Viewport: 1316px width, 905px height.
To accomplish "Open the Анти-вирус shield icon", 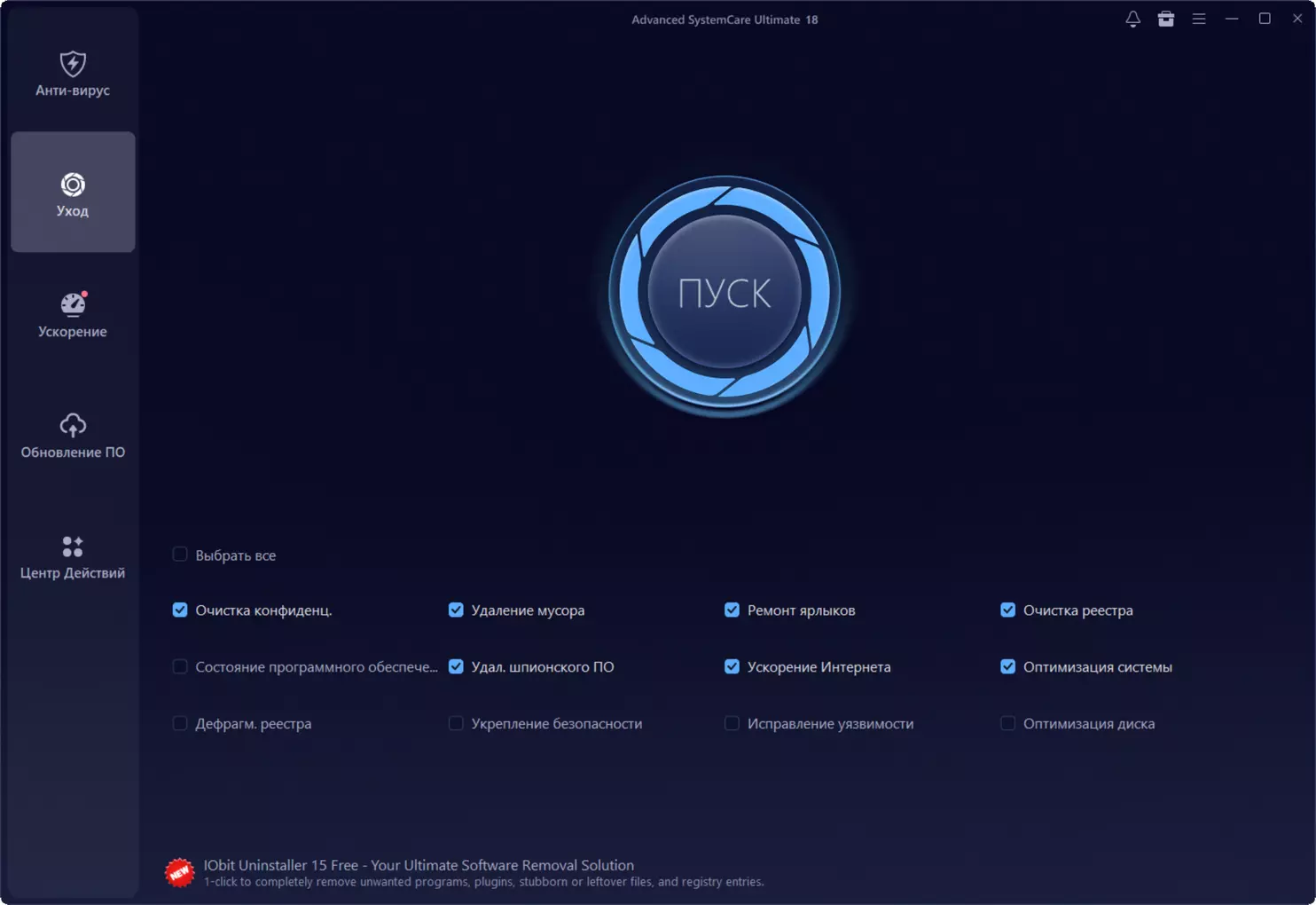I will pos(73,64).
